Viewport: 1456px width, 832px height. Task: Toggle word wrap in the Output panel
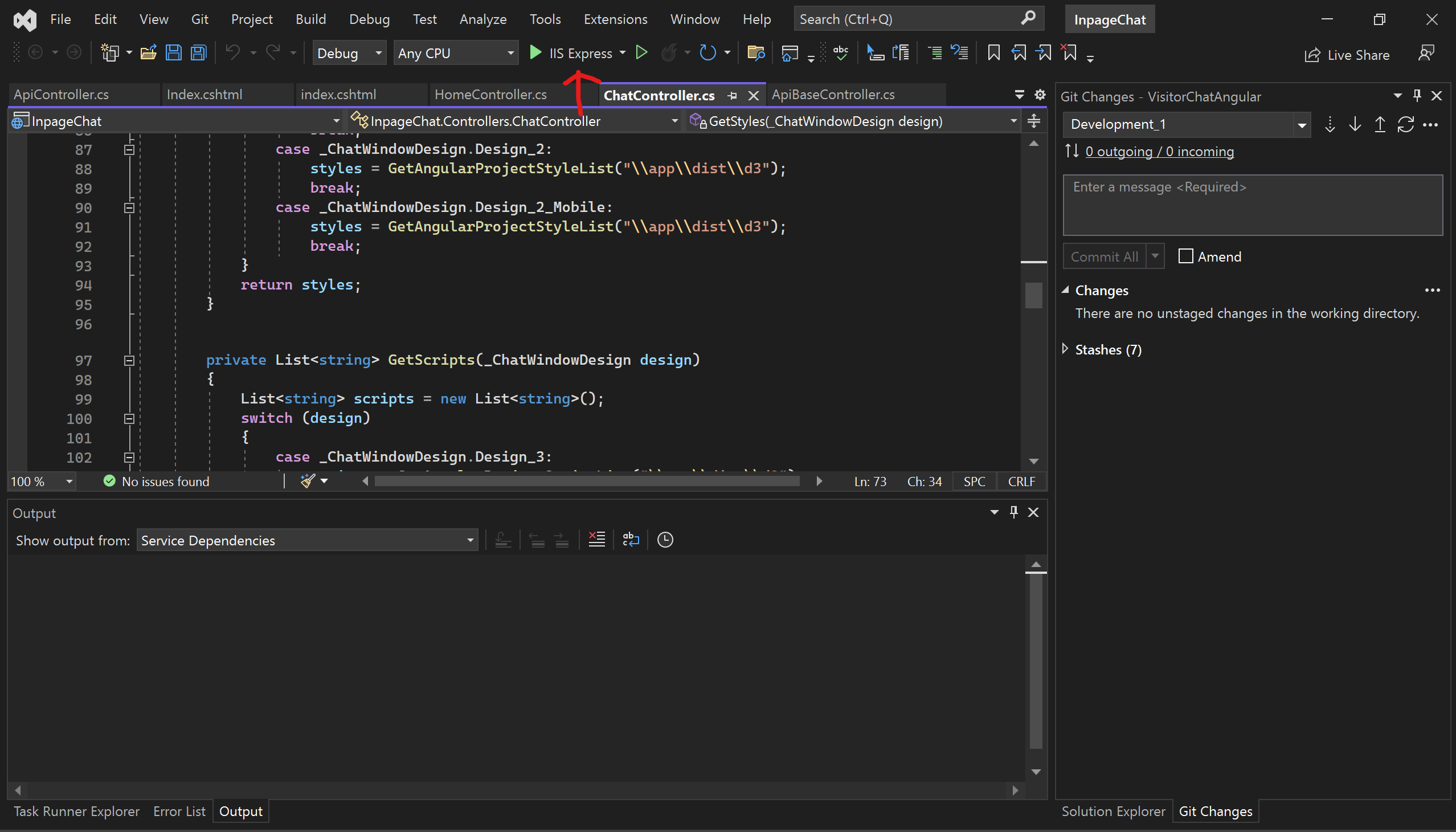coord(631,540)
